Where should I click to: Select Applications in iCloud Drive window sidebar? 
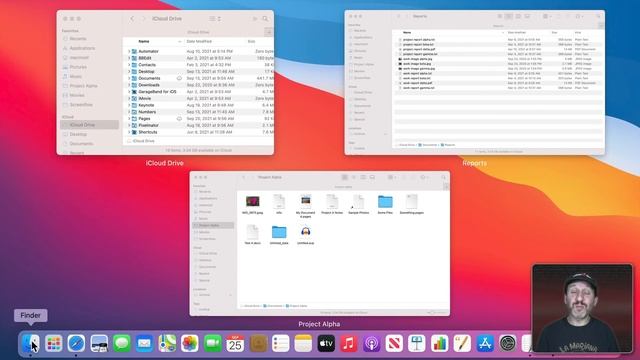point(82,48)
